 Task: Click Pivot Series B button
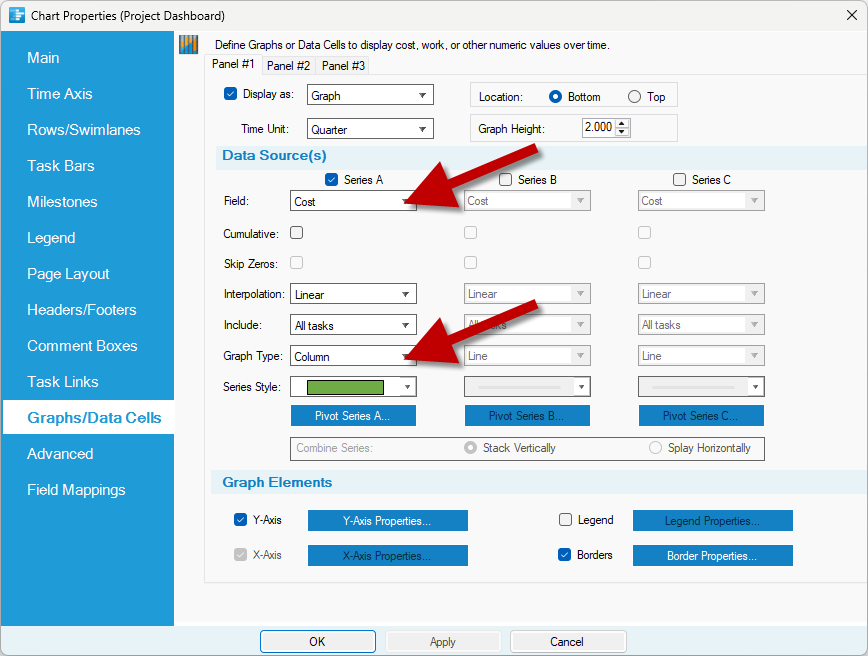click(x=527, y=416)
